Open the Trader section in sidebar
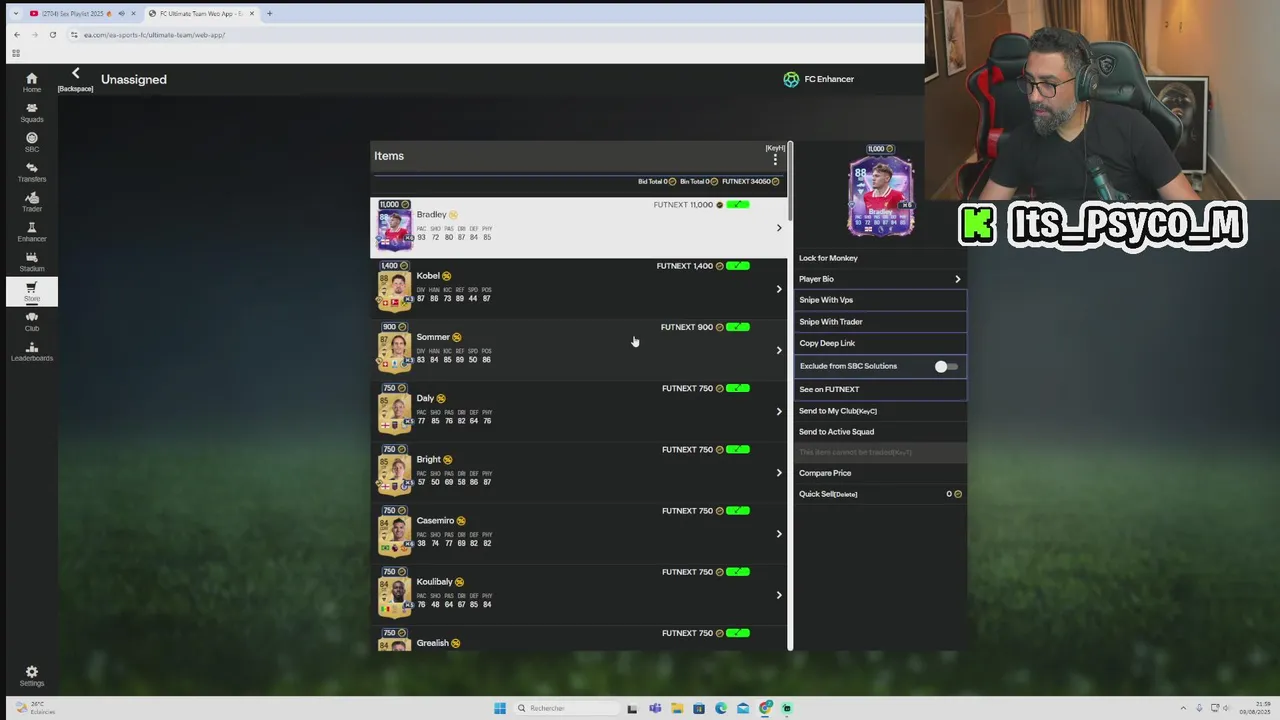Image resolution: width=1280 pixels, height=720 pixels. point(31,202)
